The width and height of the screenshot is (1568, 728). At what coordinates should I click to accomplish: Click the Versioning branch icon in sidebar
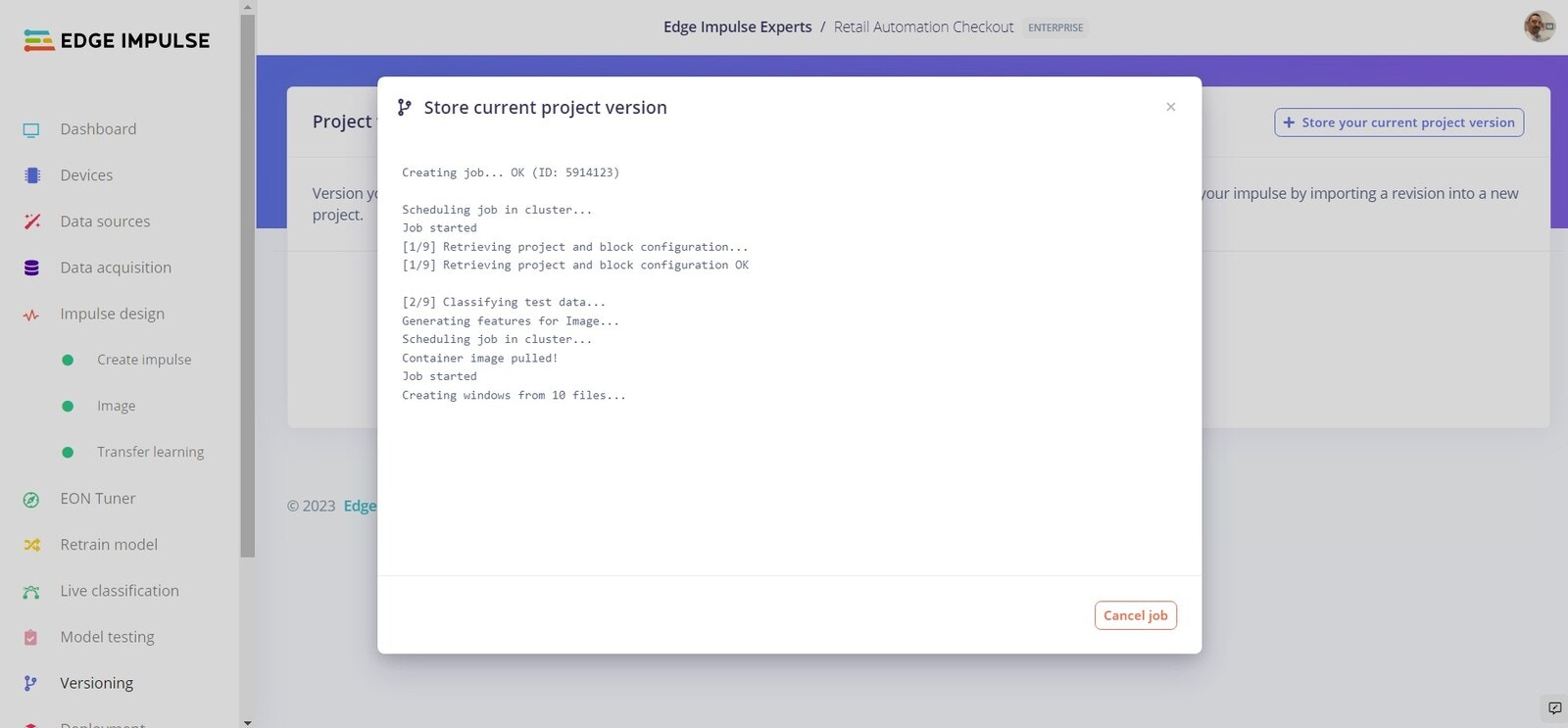[x=31, y=684]
